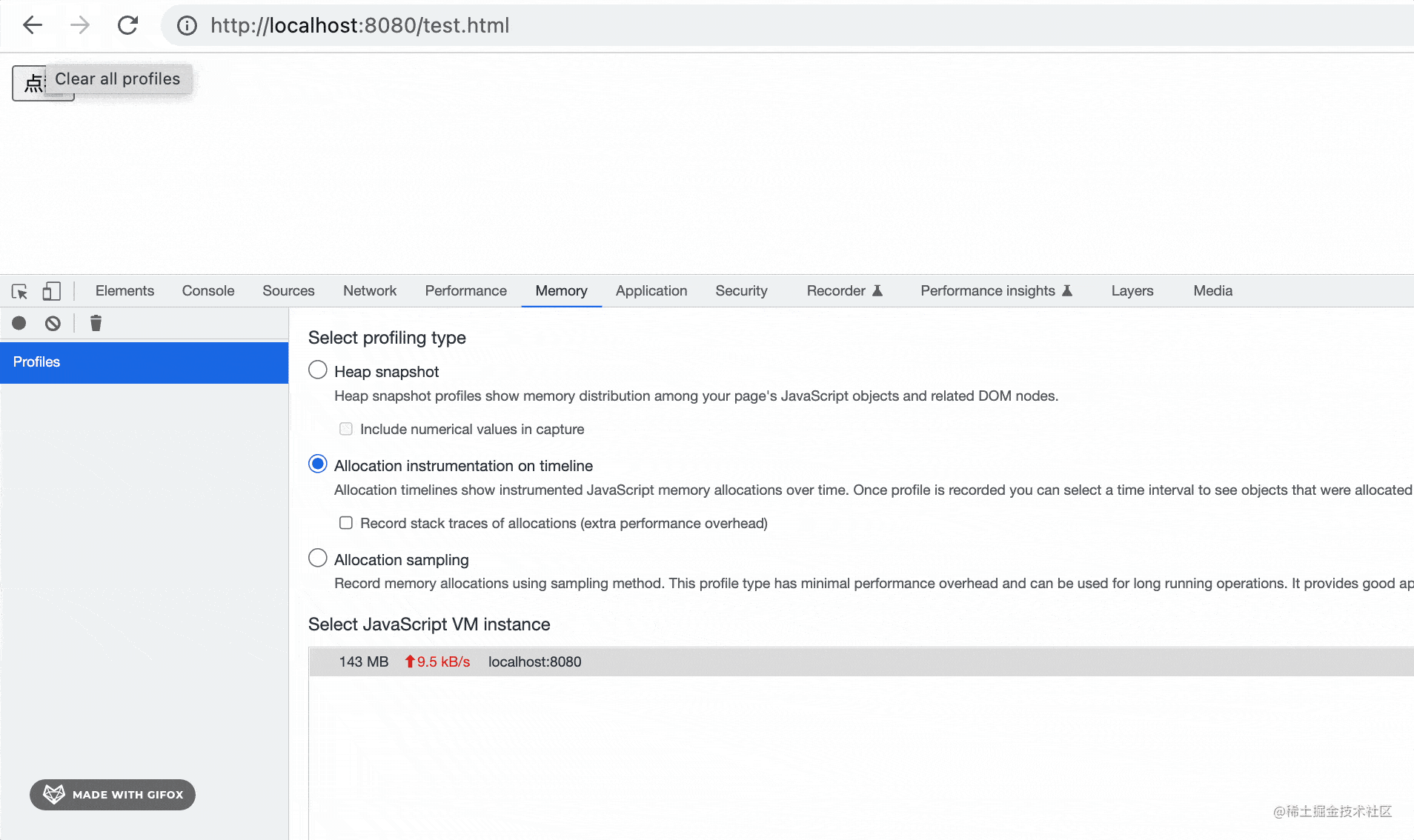The height and width of the screenshot is (840, 1414).
Task: Click the trash collect garbage icon
Action: (96, 323)
